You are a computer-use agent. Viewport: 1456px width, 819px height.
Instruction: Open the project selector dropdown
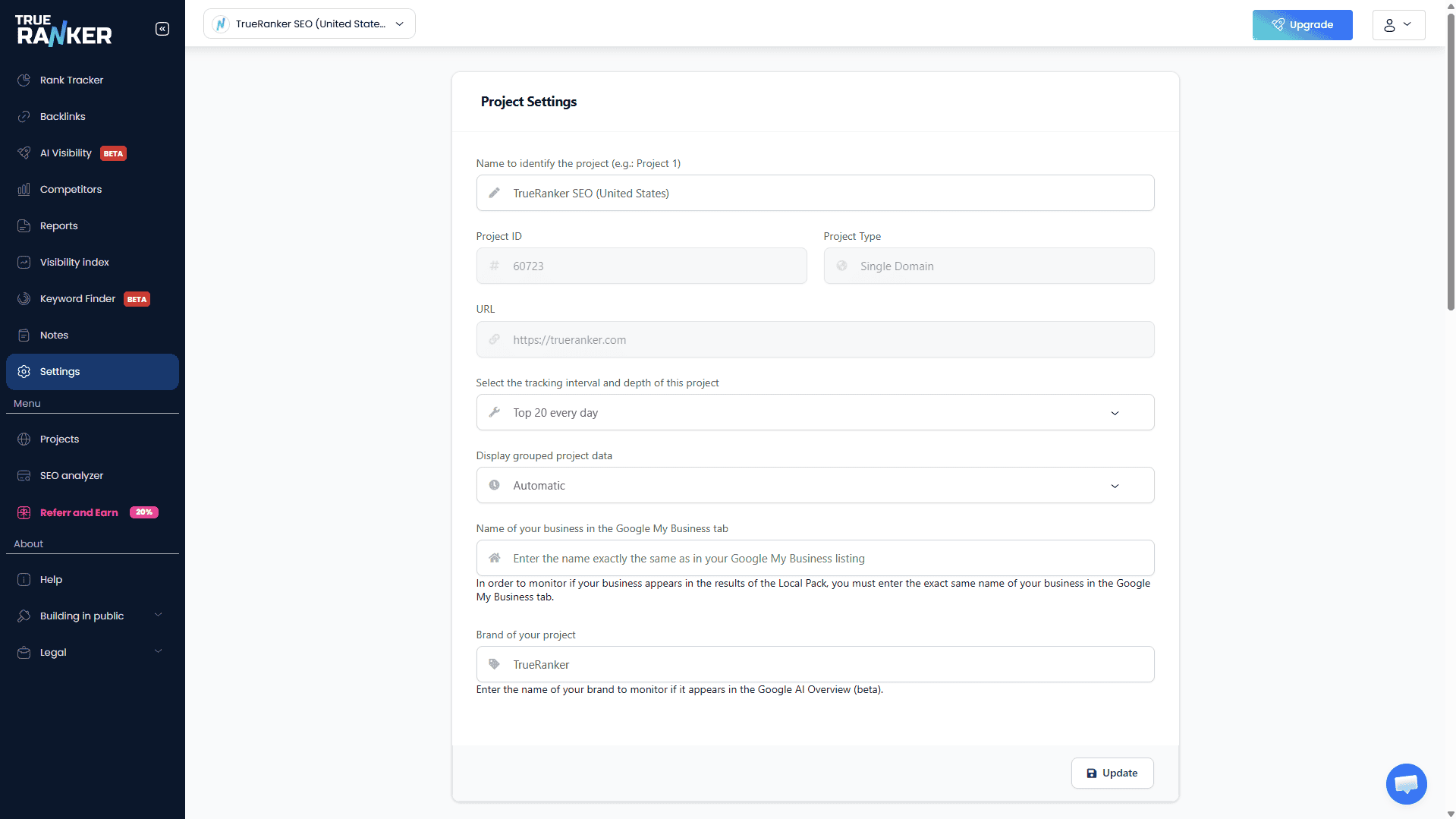click(x=309, y=24)
